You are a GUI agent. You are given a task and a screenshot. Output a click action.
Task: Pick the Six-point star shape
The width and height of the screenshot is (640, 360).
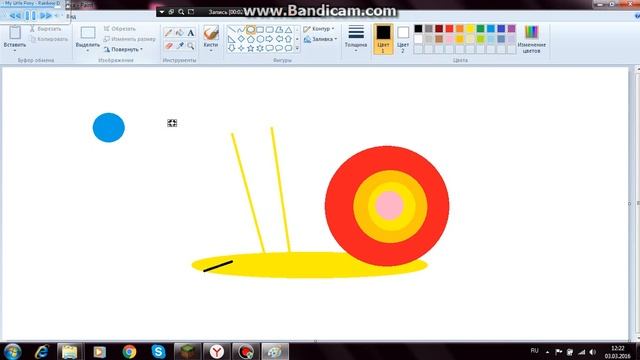(260, 48)
